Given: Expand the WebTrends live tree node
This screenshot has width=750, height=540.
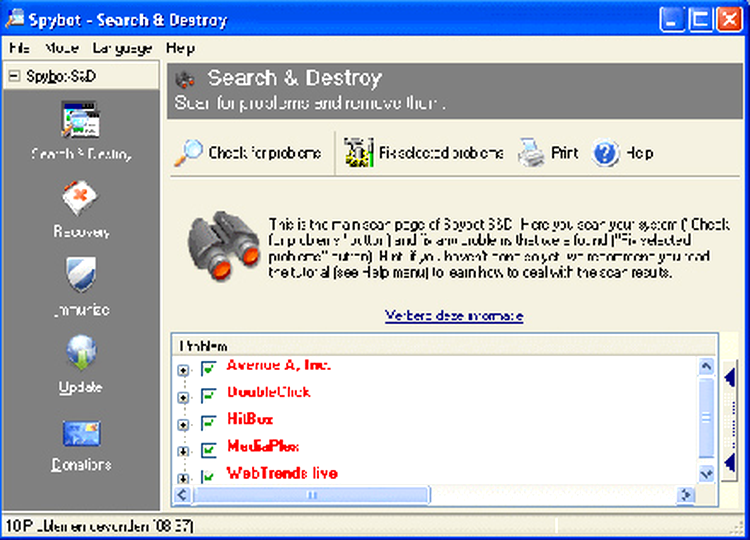Looking at the screenshot, I should click(183, 478).
